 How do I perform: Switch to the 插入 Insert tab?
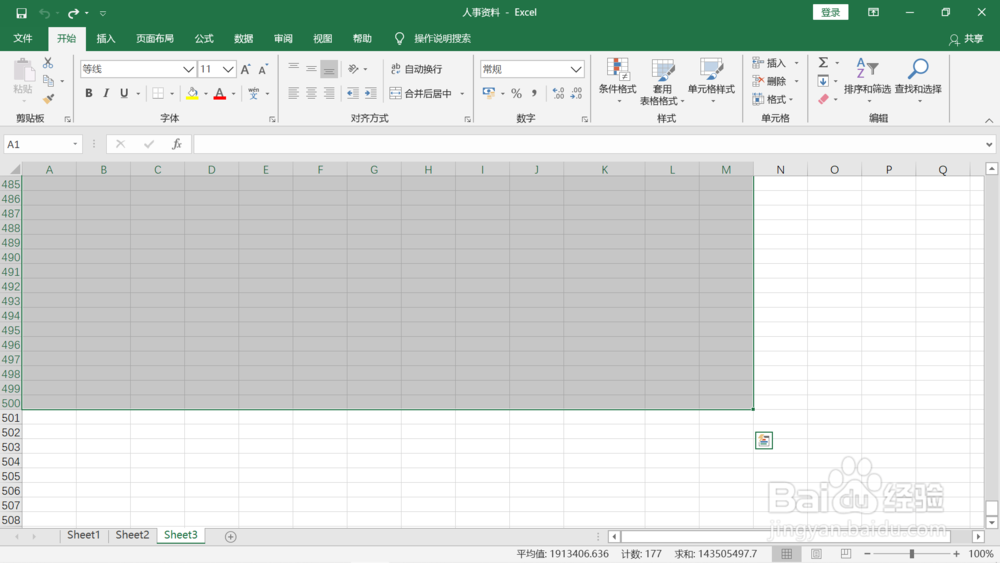pyautogui.click(x=106, y=38)
